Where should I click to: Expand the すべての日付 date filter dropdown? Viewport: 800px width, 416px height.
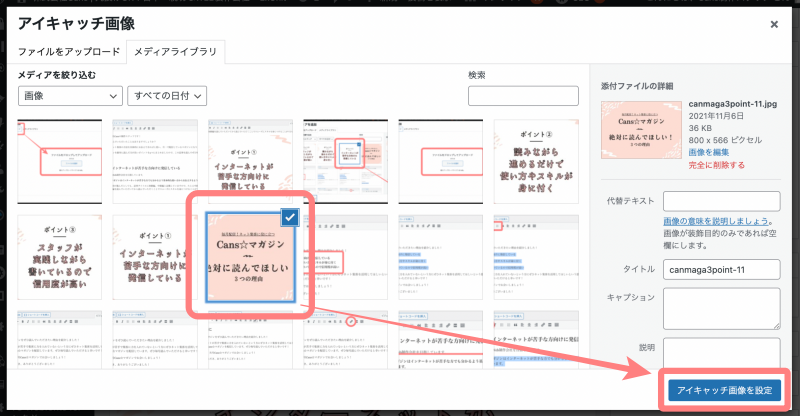166,96
